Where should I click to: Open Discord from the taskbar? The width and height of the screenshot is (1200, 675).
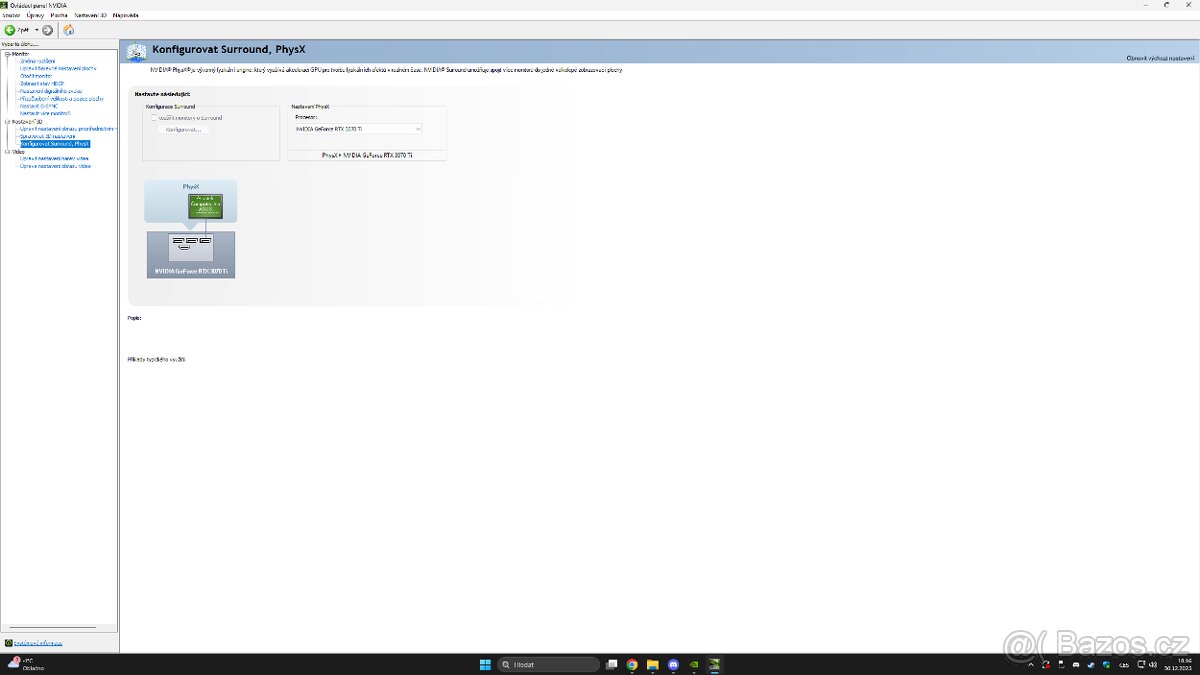pos(673,664)
